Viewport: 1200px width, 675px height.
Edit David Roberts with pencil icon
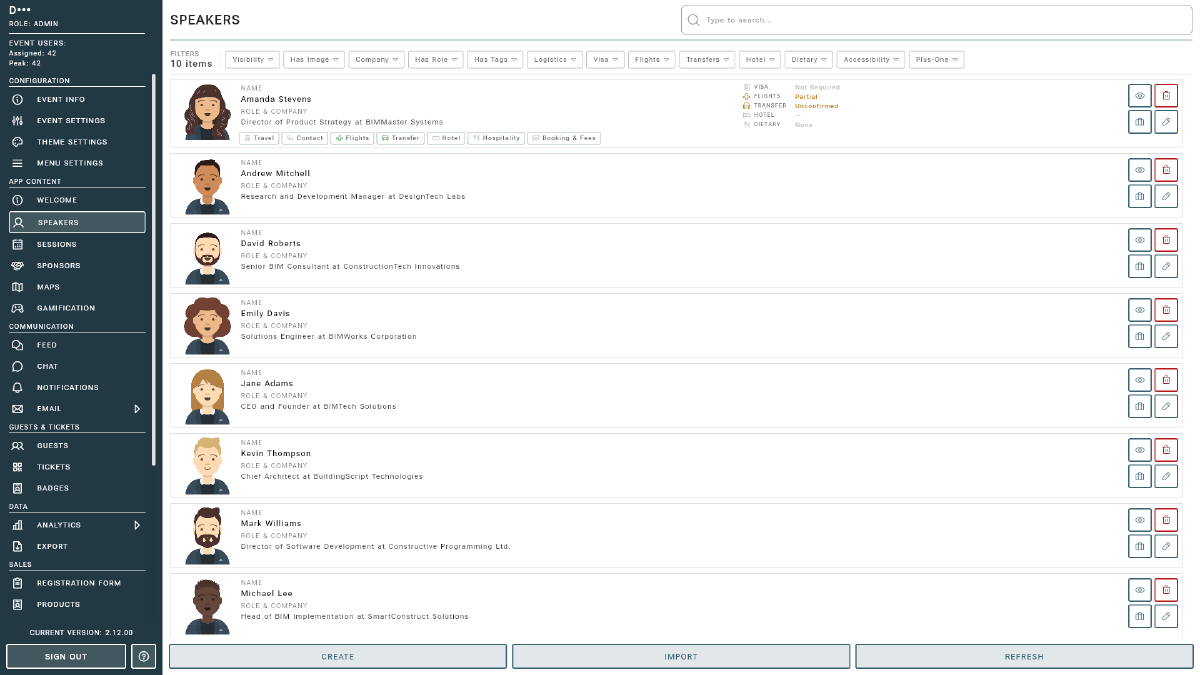1166,266
